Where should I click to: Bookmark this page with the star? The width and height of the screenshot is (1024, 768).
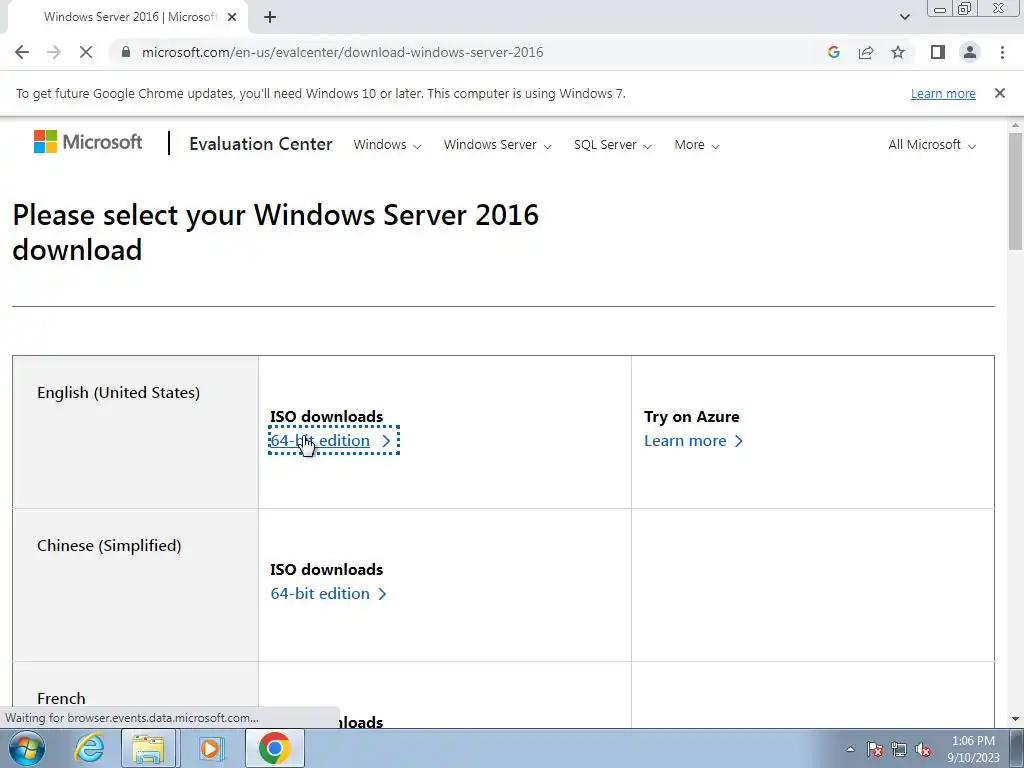click(x=898, y=52)
